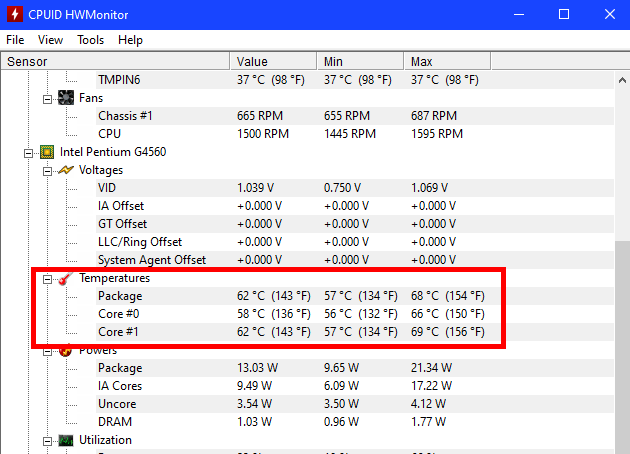Select the Temperatures label

point(115,278)
